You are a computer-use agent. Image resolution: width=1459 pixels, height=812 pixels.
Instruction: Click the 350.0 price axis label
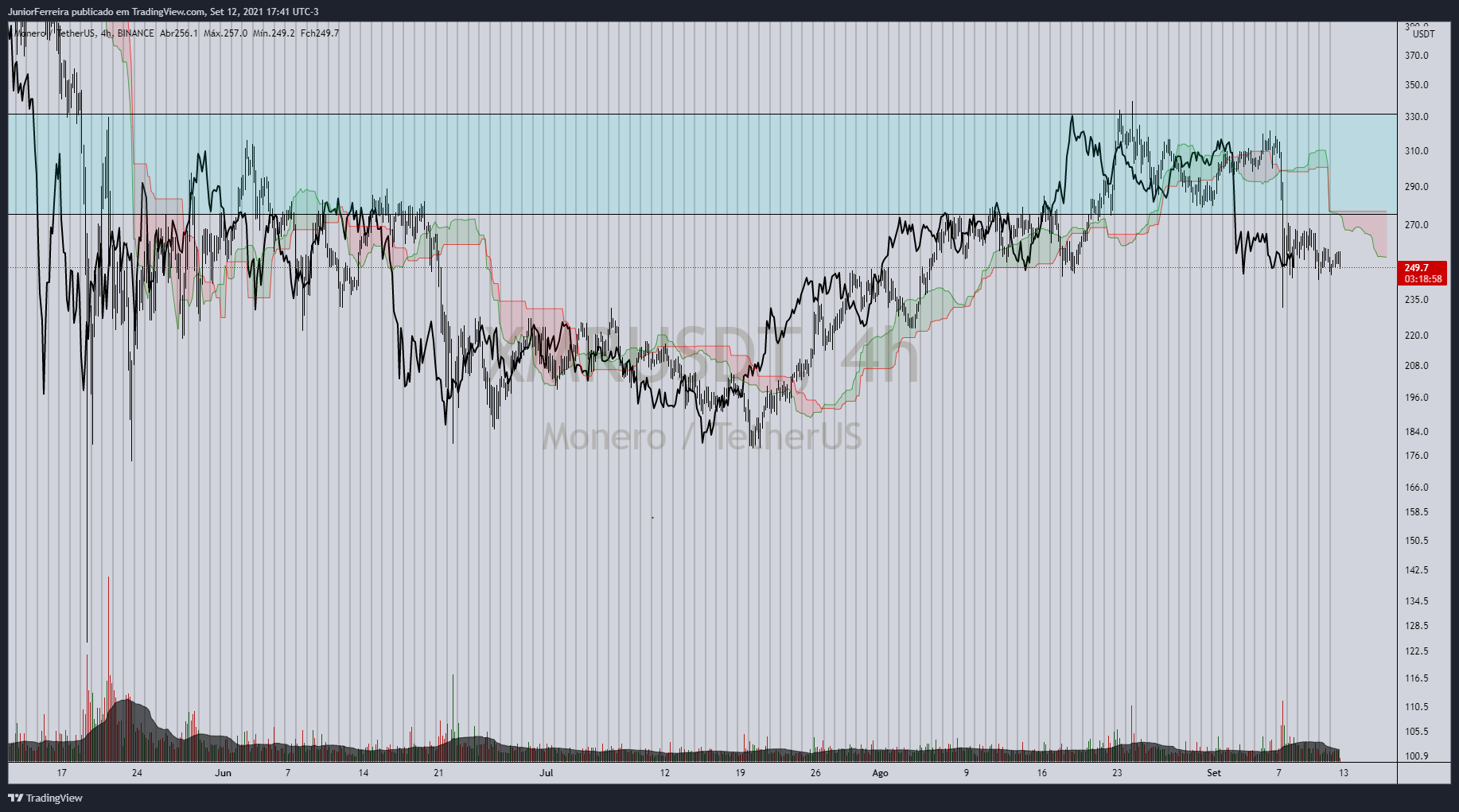click(1416, 85)
